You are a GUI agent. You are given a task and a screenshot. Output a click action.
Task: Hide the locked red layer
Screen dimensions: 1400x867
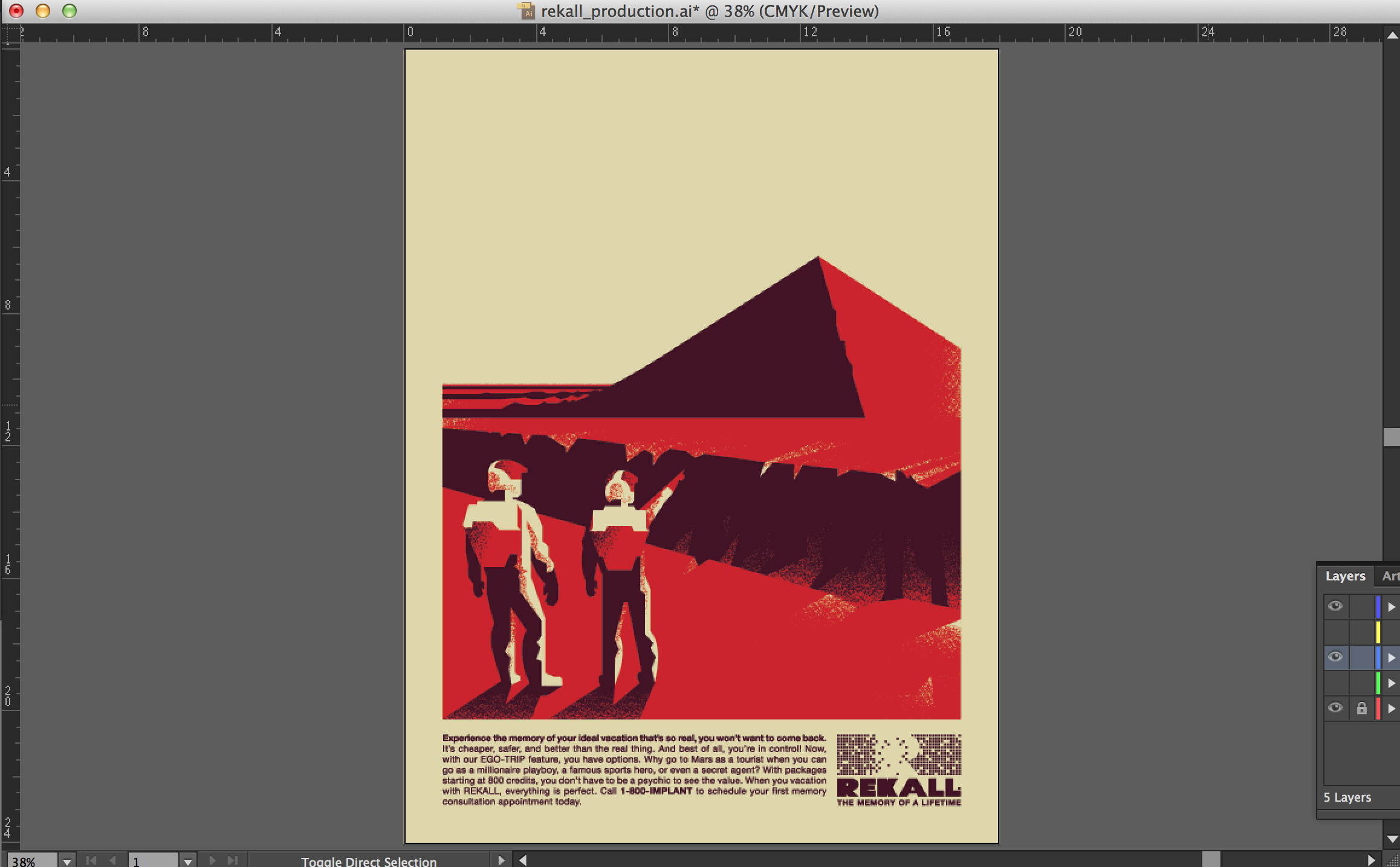[1335, 707]
